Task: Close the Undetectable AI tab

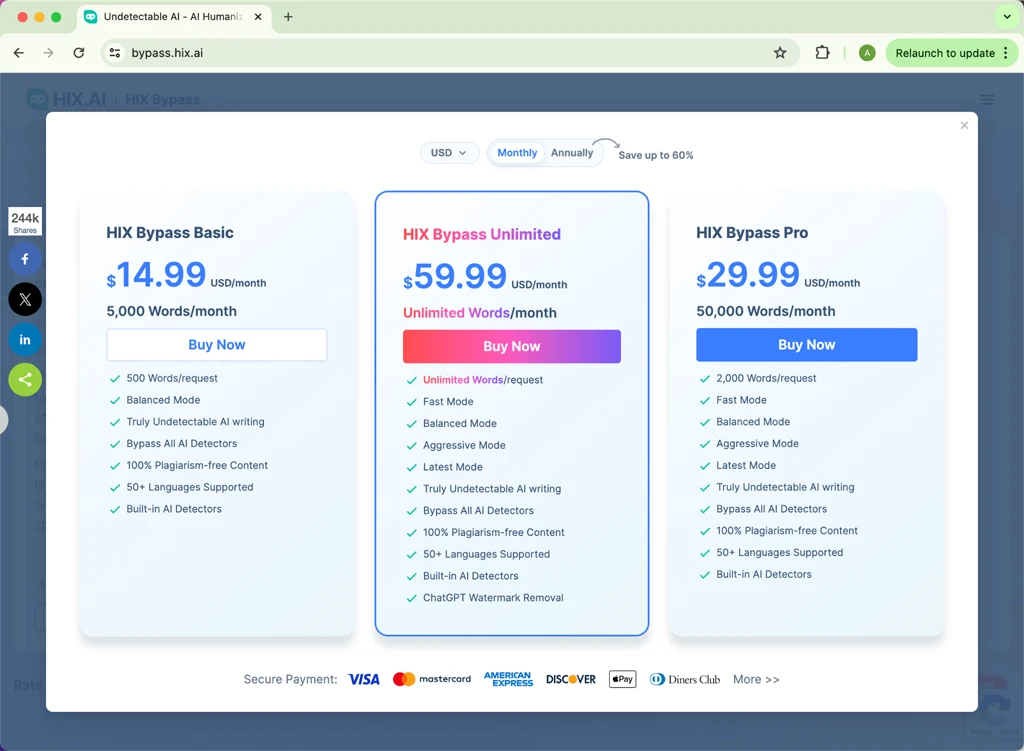Action: (x=258, y=17)
